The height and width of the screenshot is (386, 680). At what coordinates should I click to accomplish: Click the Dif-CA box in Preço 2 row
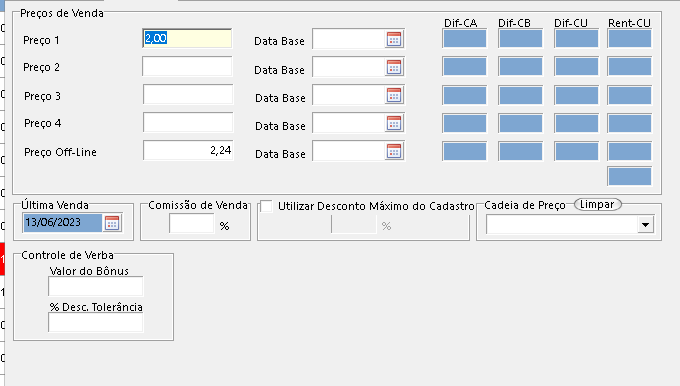coord(464,67)
